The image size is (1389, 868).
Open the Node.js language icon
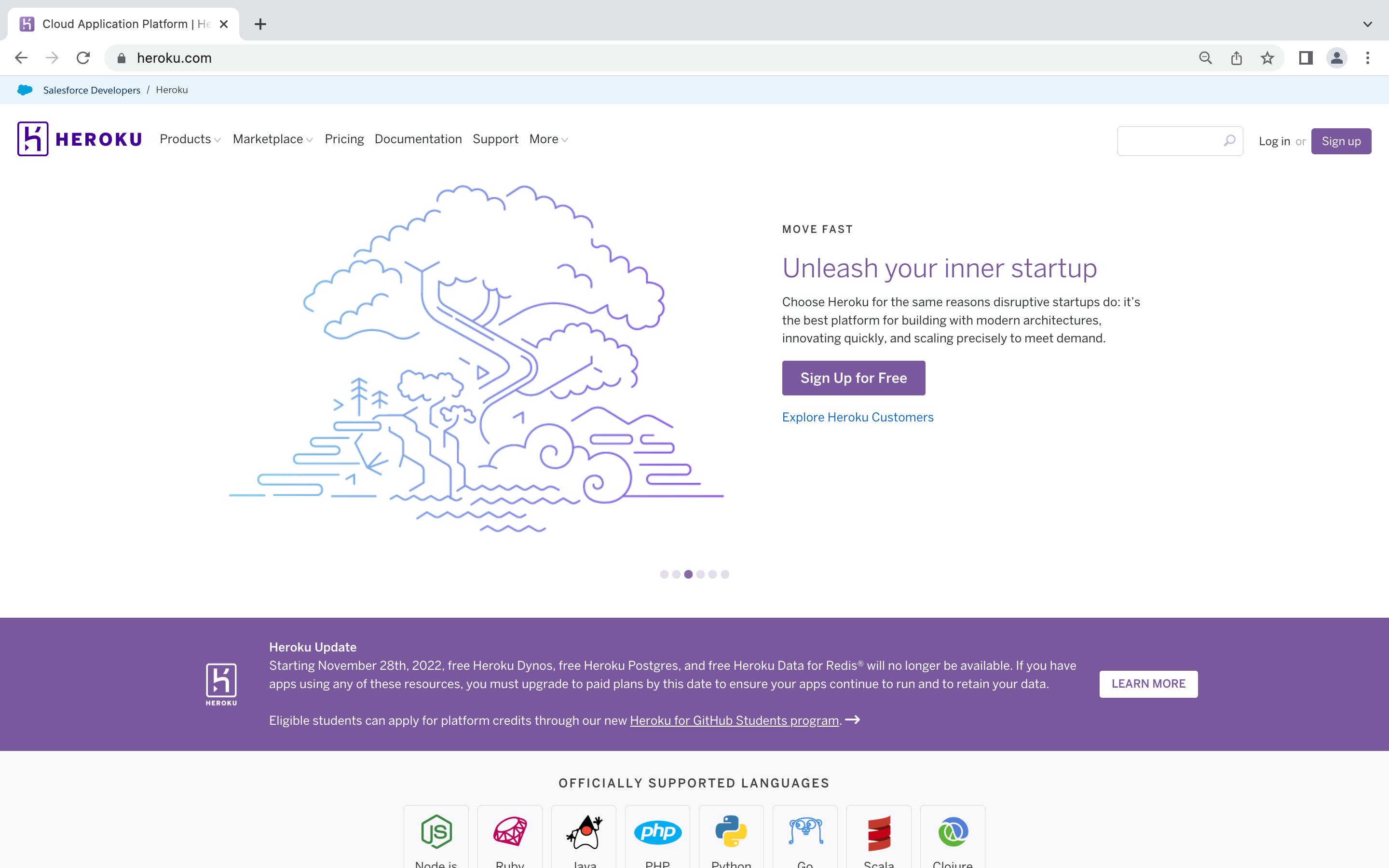436,831
